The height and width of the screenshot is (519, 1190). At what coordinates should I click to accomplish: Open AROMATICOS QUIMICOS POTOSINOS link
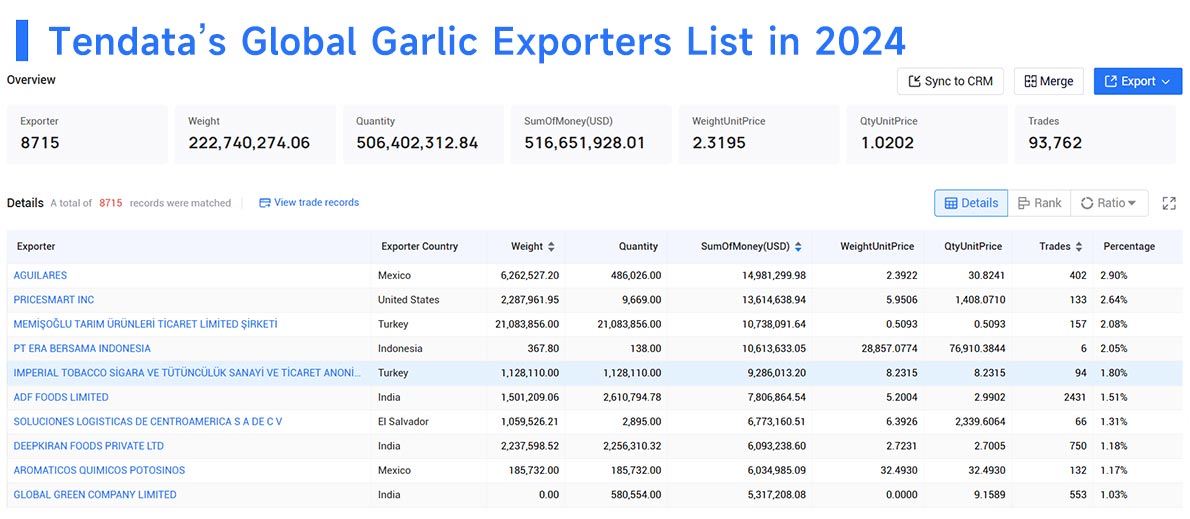click(x=99, y=470)
